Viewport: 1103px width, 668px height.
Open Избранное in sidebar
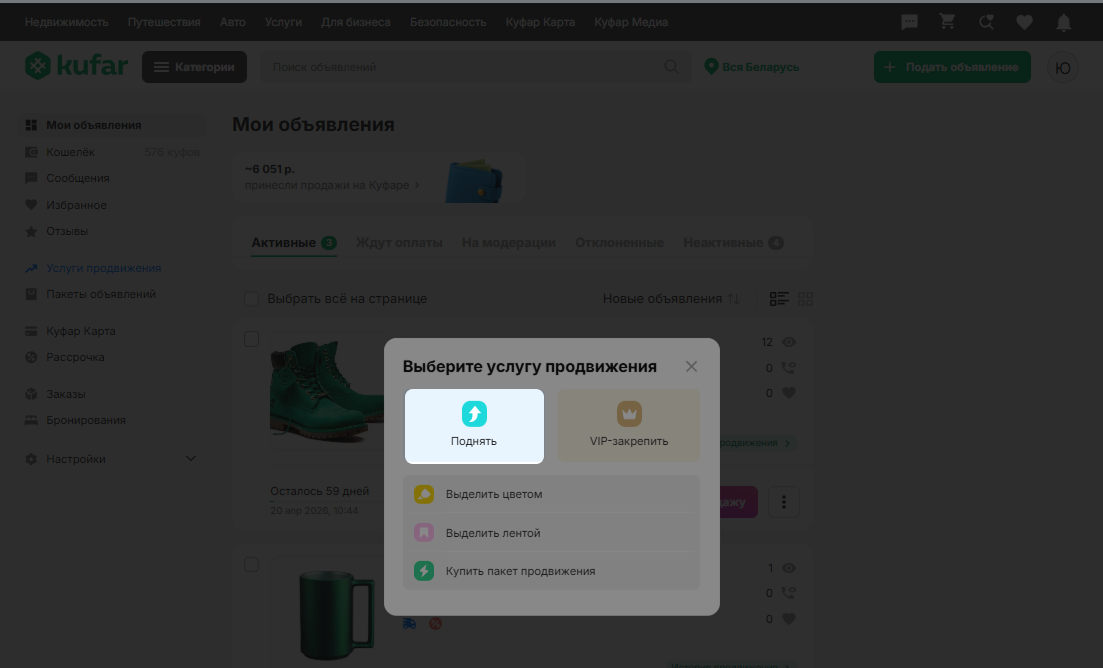113,205
